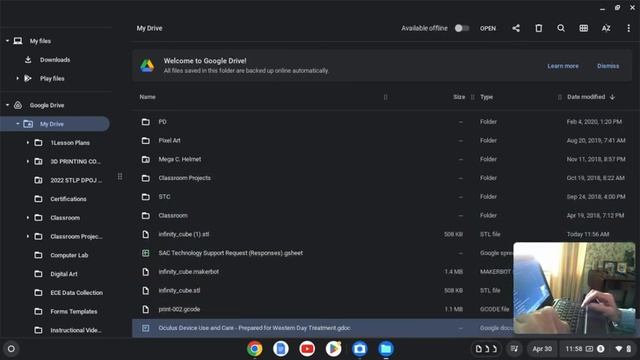640x360 pixels.
Task: Collapse the My files tree section
Action: coord(7,41)
